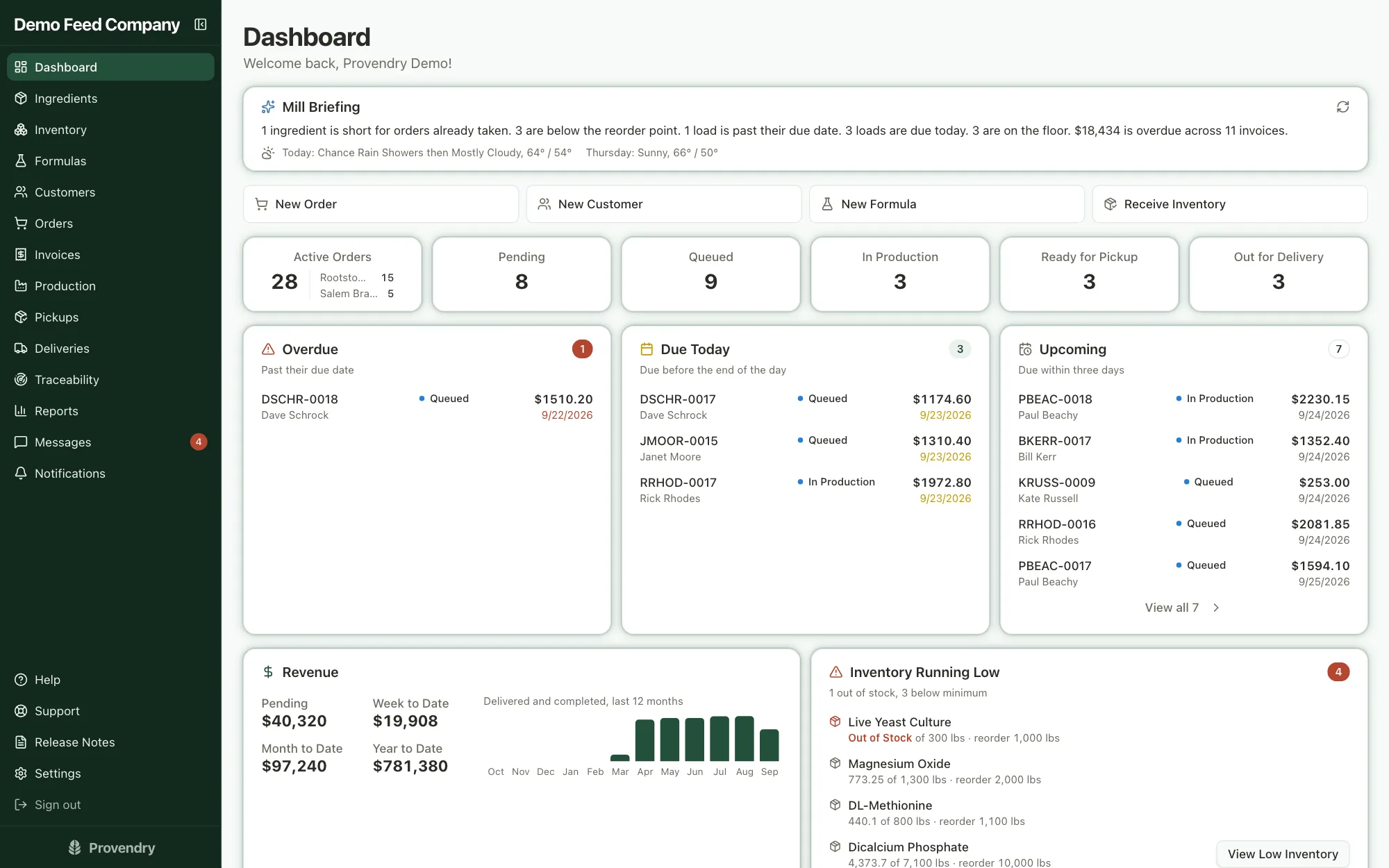Click the Invoices icon in sidebar
Image resolution: width=1389 pixels, height=868 pixels.
point(21,255)
